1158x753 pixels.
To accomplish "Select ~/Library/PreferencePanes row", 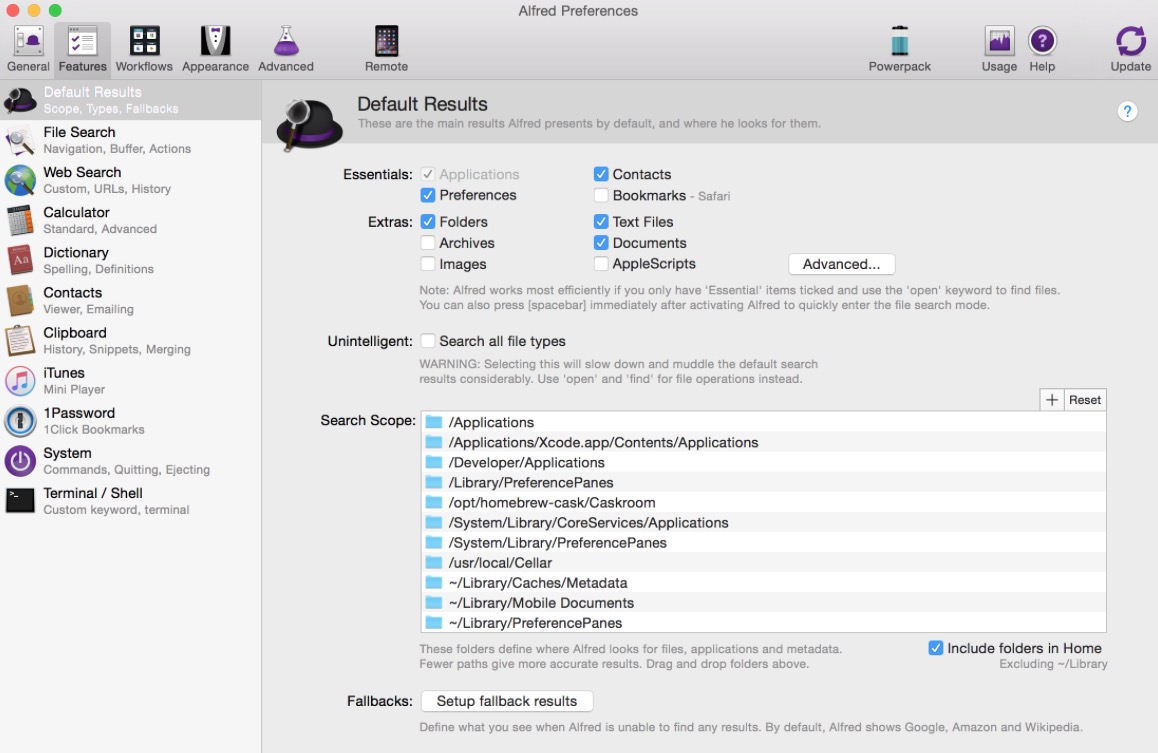I will tap(764, 622).
